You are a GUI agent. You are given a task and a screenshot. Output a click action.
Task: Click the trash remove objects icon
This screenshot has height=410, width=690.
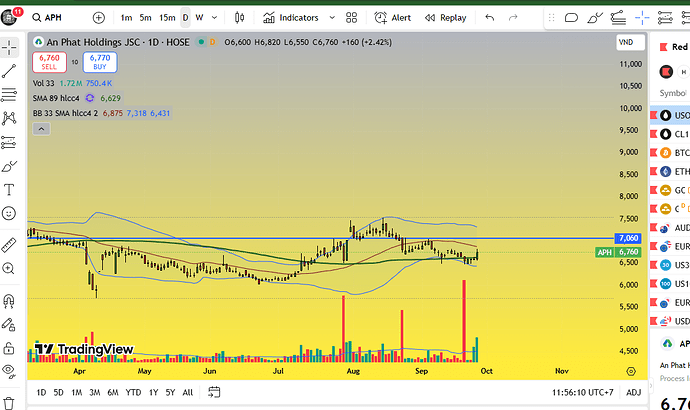point(9,403)
